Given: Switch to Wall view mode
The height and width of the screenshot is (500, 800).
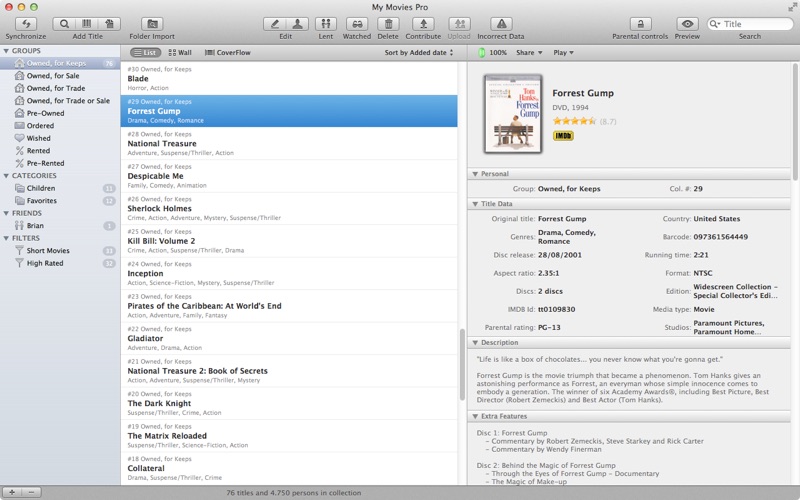Looking at the screenshot, I should click(180, 52).
